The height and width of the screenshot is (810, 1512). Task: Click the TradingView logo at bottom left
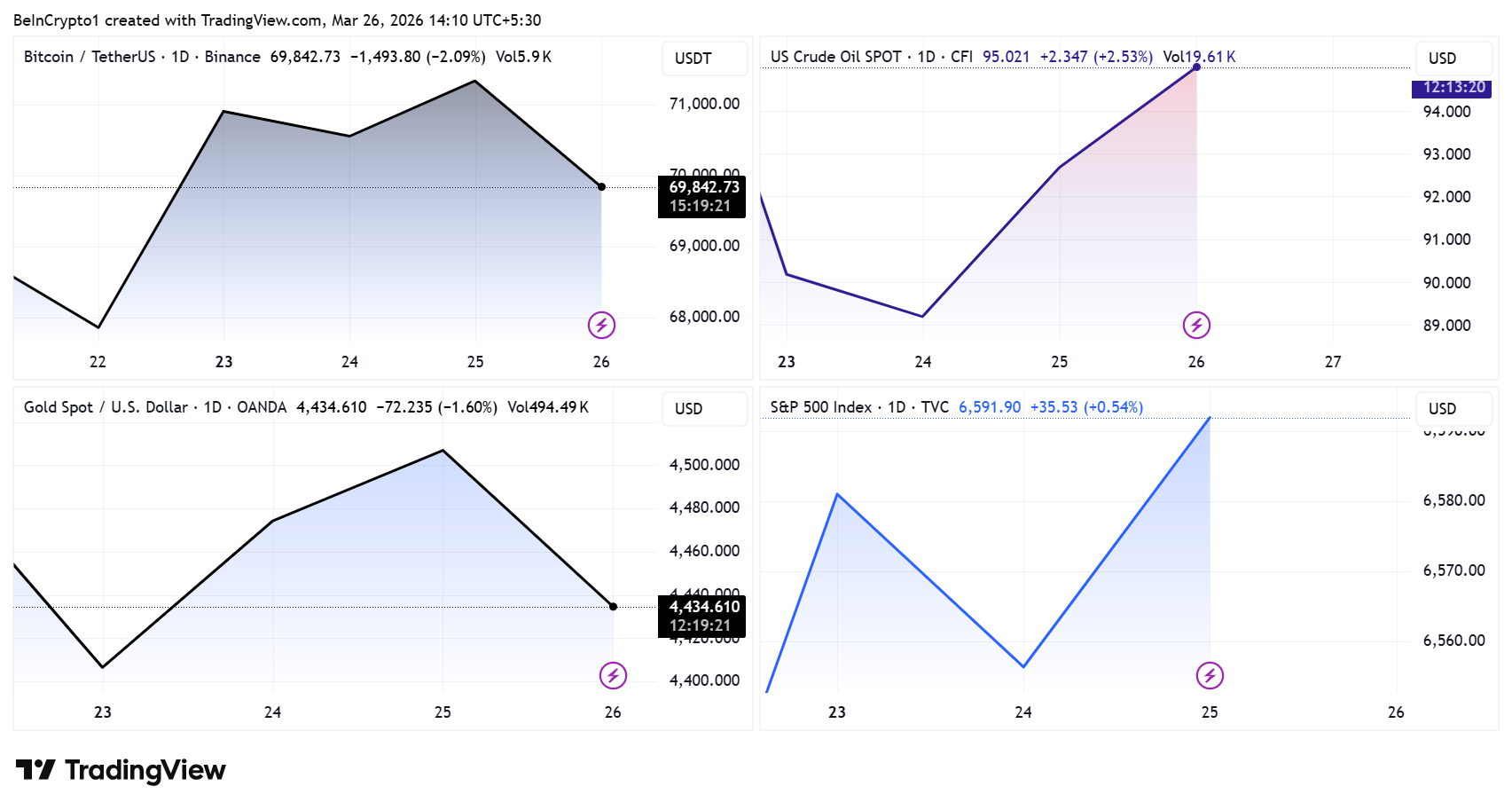(121, 770)
